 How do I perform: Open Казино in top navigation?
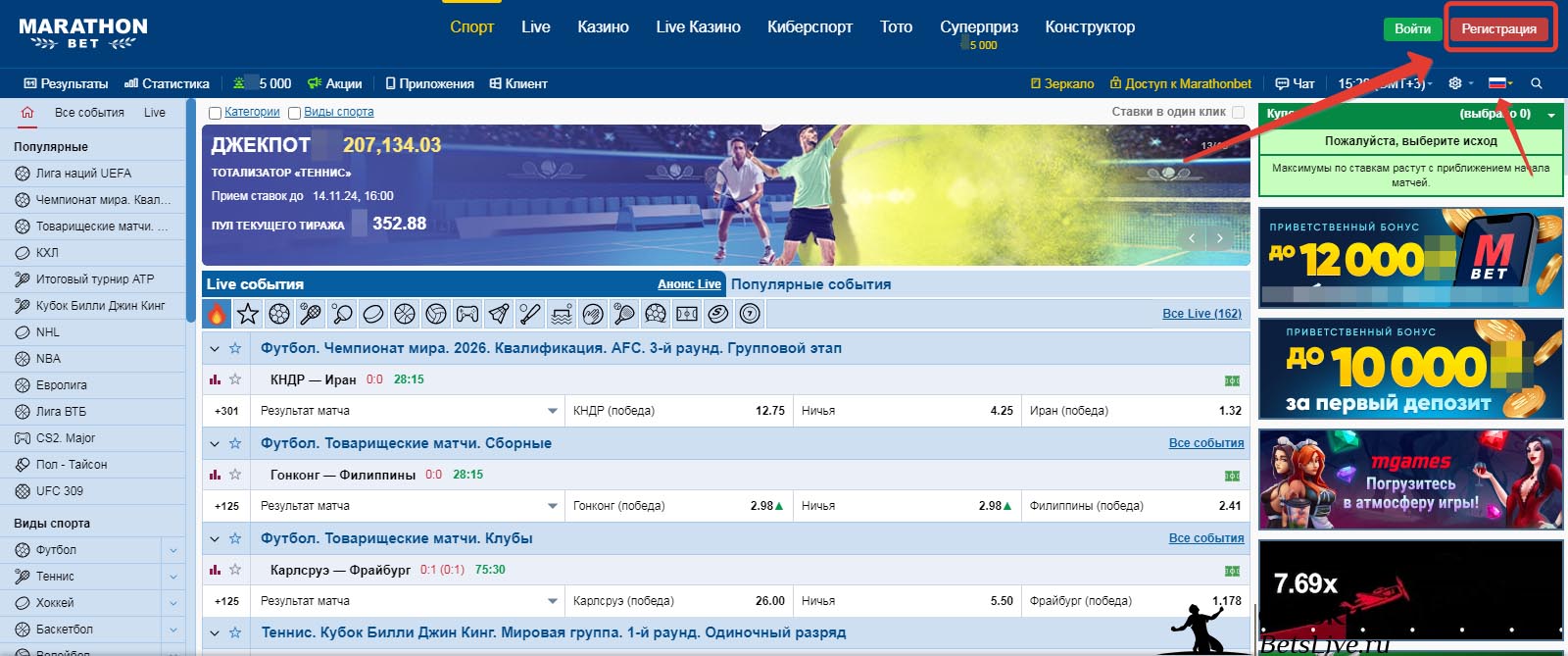click(603, 27)
